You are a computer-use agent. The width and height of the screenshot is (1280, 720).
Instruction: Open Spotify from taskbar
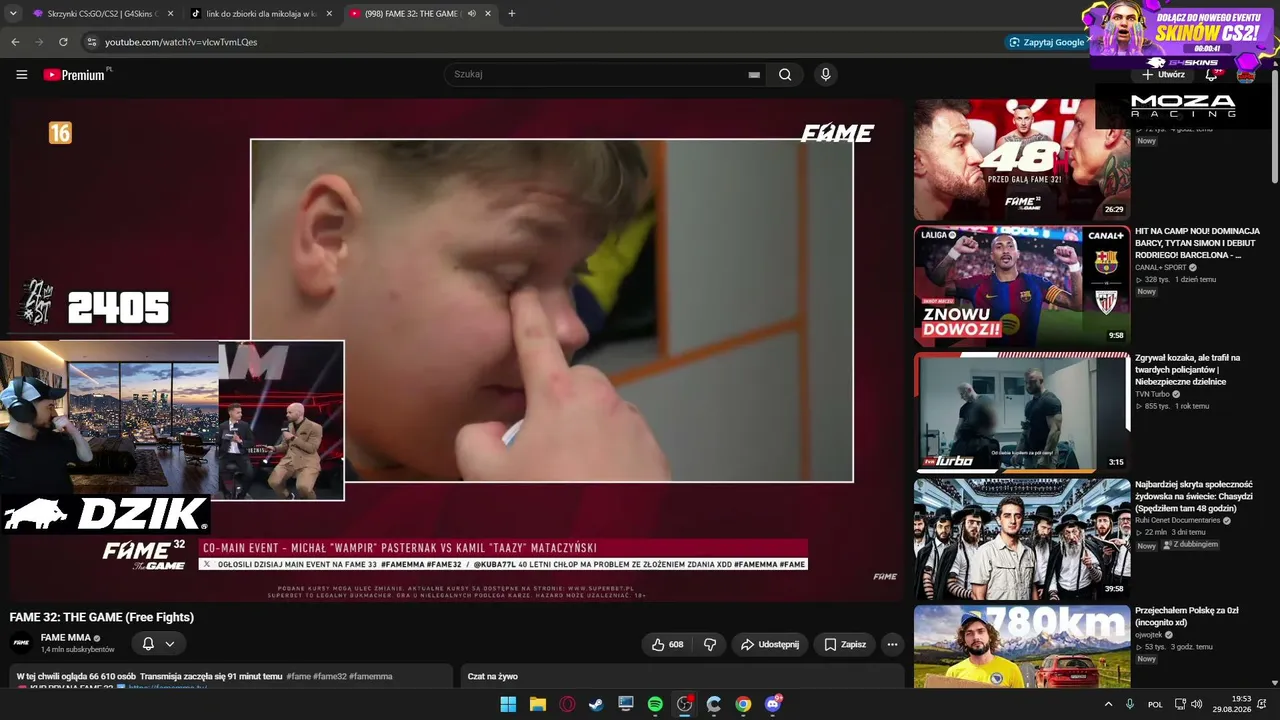point(655,704)
